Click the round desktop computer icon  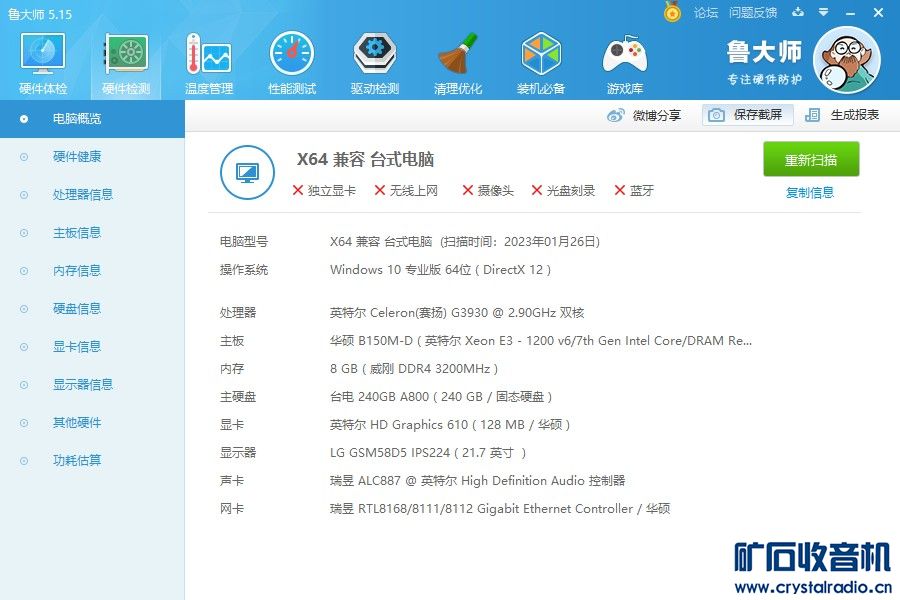click(x=247, y=172)
